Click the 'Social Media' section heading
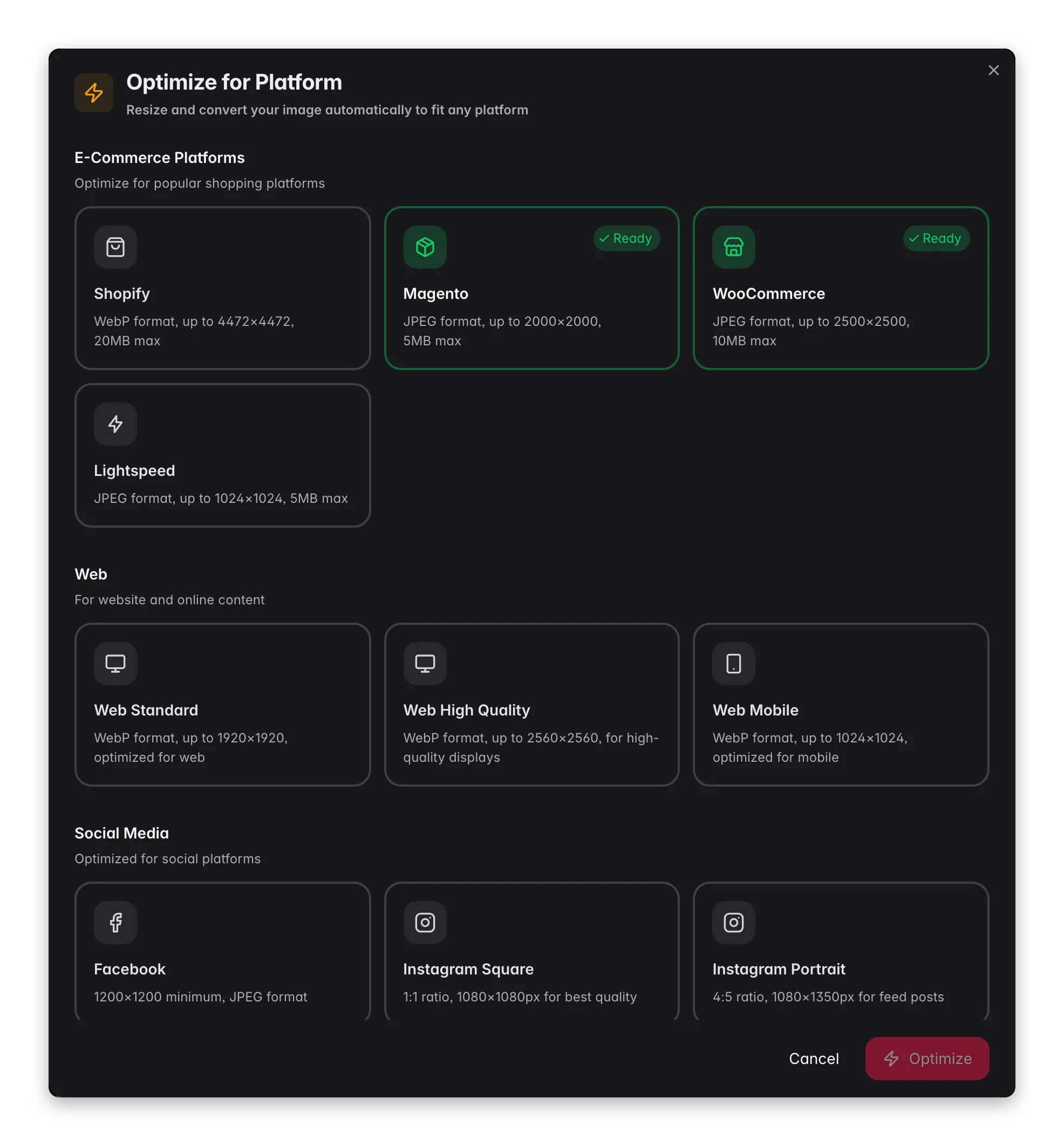The height and width of the screenshot is (1146, 1064). point(122,833)
